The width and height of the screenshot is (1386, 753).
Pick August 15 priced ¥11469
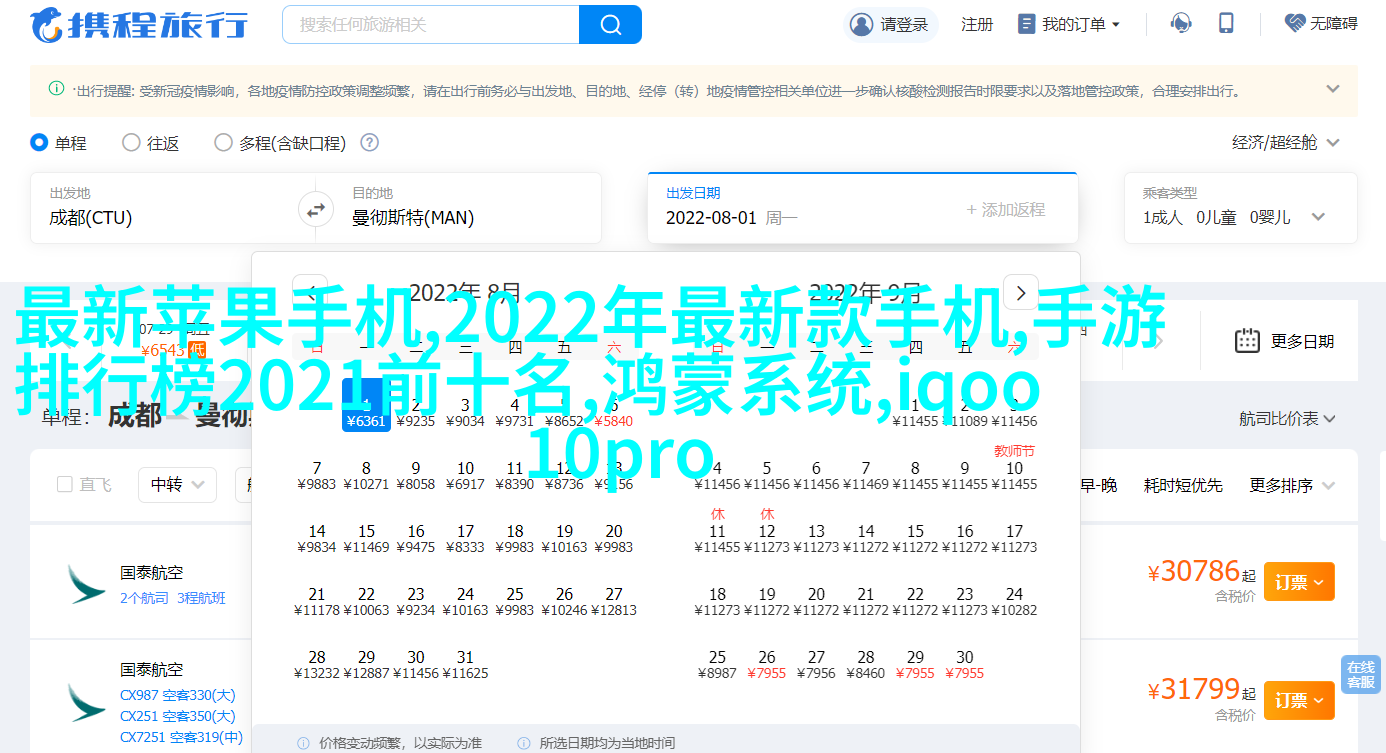coord(366,538)
